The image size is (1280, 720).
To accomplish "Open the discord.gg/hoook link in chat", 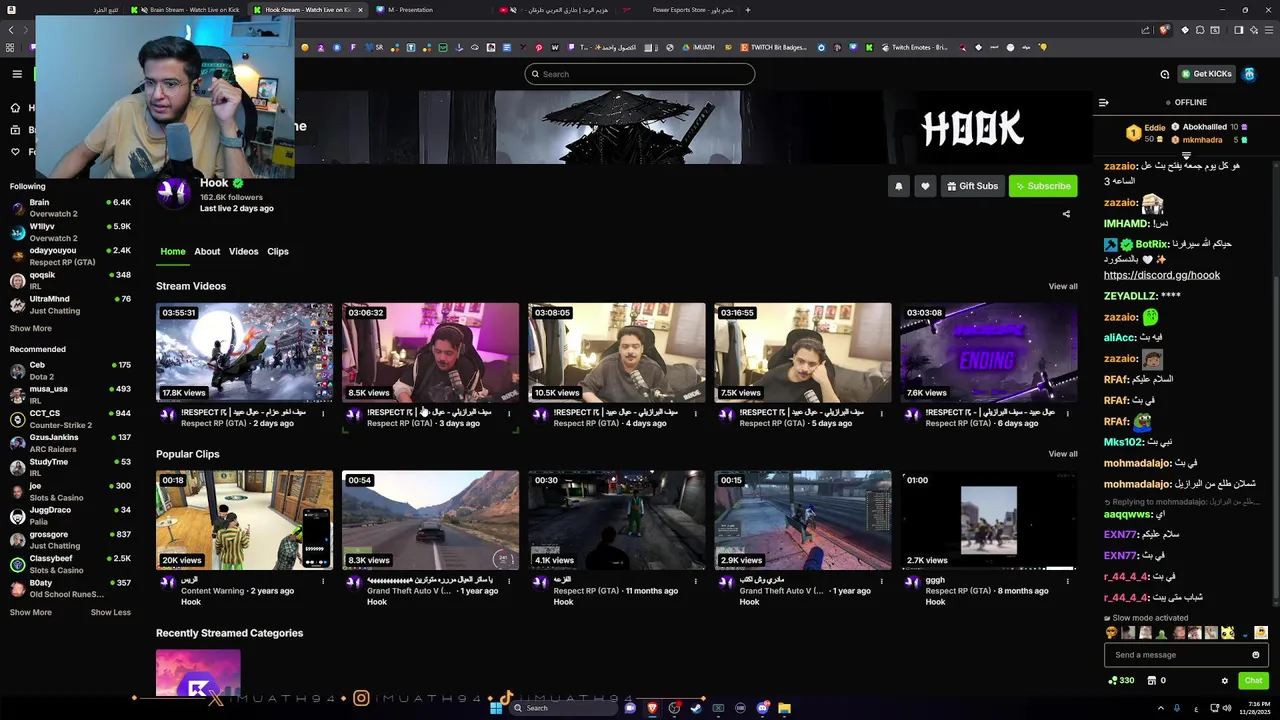I will [x=1162, y=275].
